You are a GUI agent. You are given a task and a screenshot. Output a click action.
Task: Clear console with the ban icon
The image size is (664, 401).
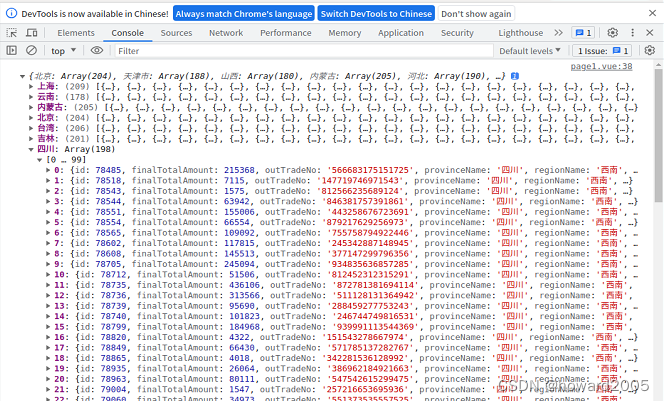31,50
